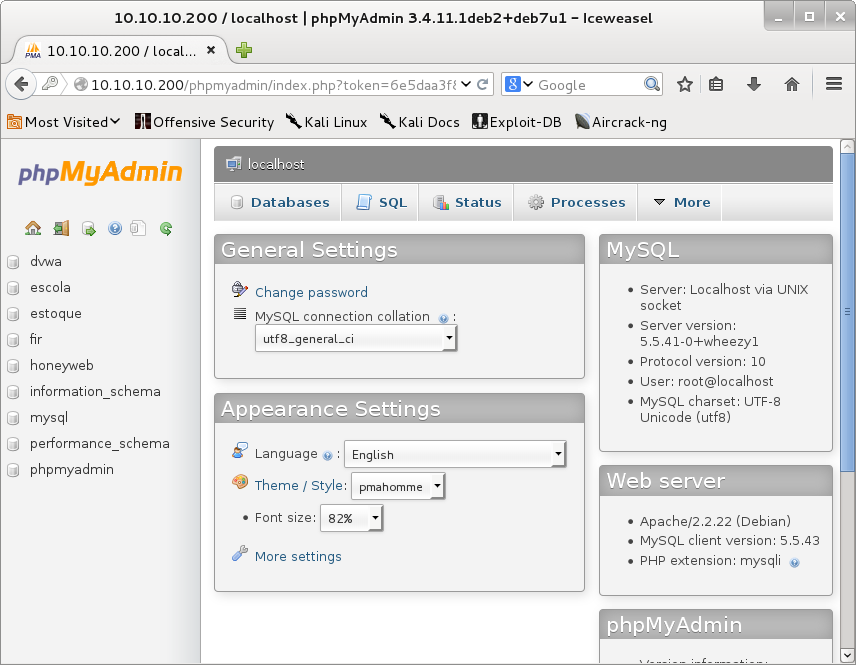The width and height of the screenshot is (856, 665).
Task: Select the 10.10.10.200 / localhost browser tab
Action: (120, 51)
